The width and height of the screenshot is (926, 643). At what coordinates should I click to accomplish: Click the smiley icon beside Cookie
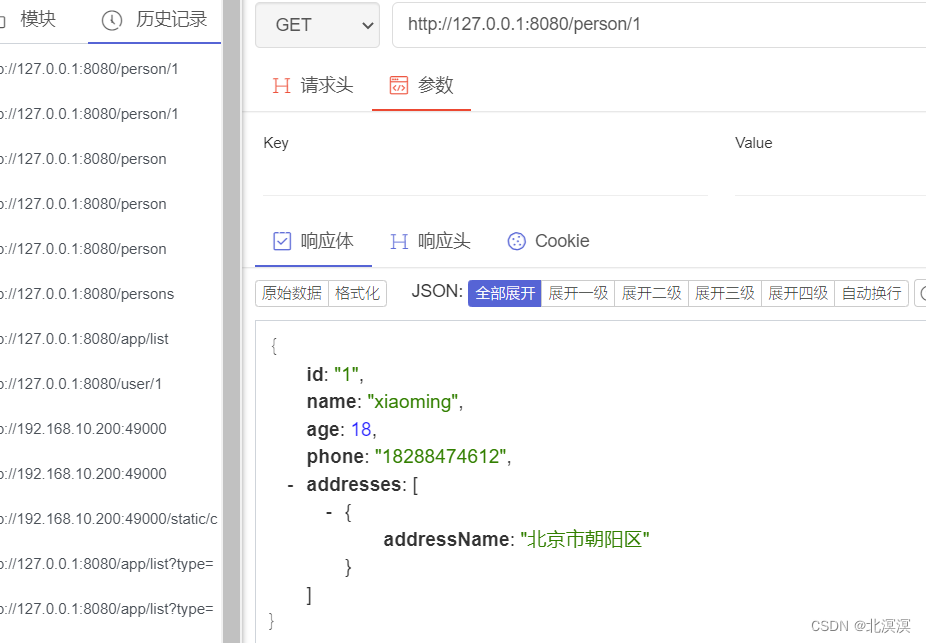tap(516, 241)
